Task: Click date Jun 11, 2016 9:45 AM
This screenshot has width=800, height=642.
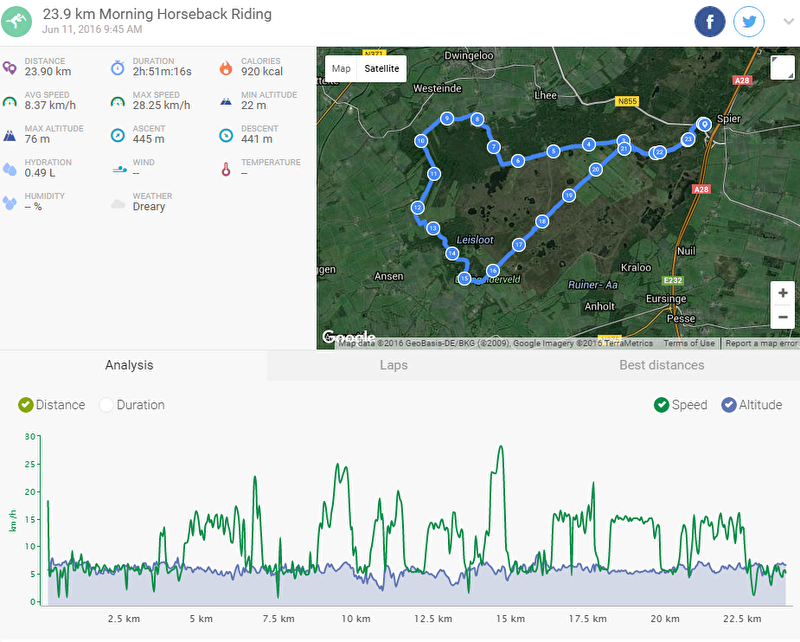Action: coord(92,30)
